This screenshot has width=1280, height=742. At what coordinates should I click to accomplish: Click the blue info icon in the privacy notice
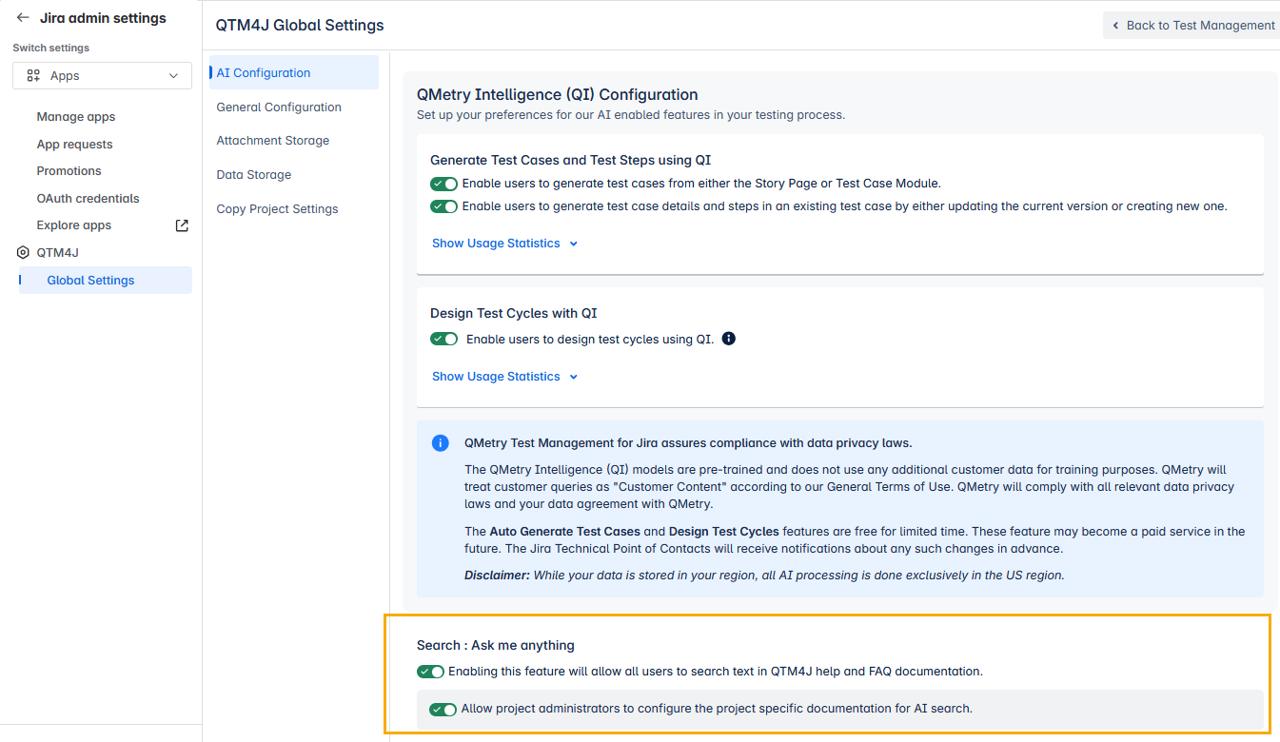[440, 443]
